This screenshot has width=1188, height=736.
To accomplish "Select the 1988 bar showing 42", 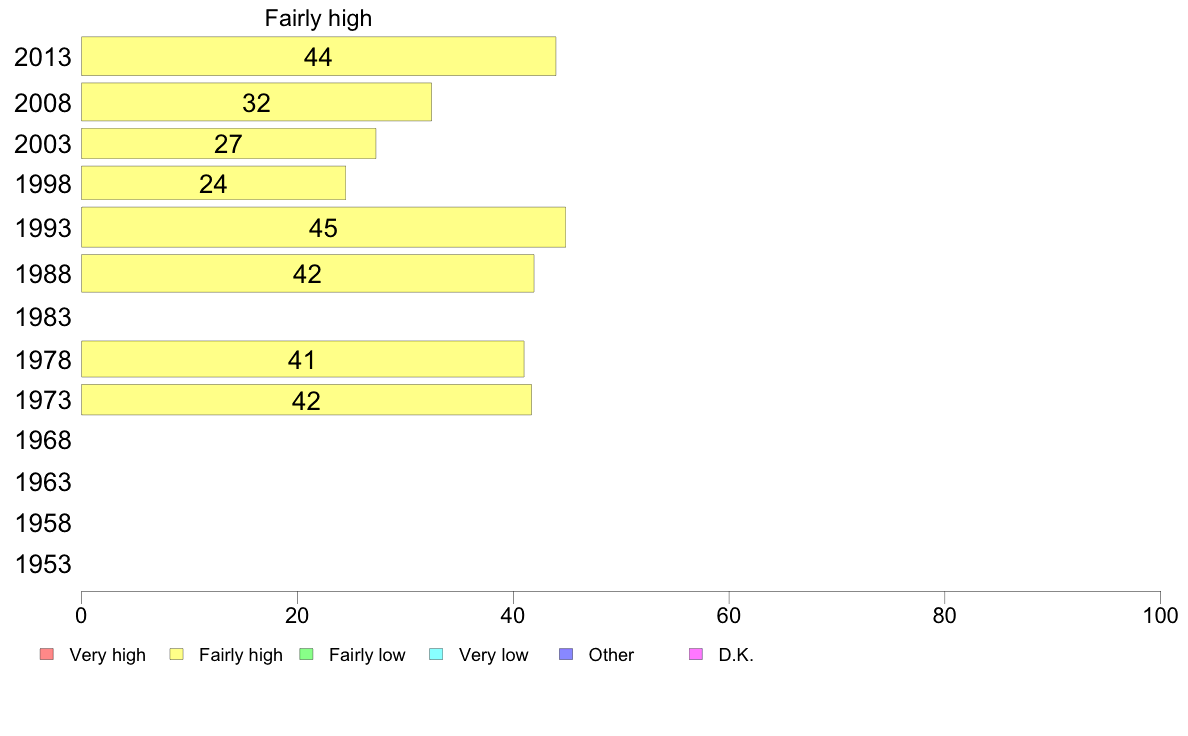I will pyautogui.click(x=307, y=273).
